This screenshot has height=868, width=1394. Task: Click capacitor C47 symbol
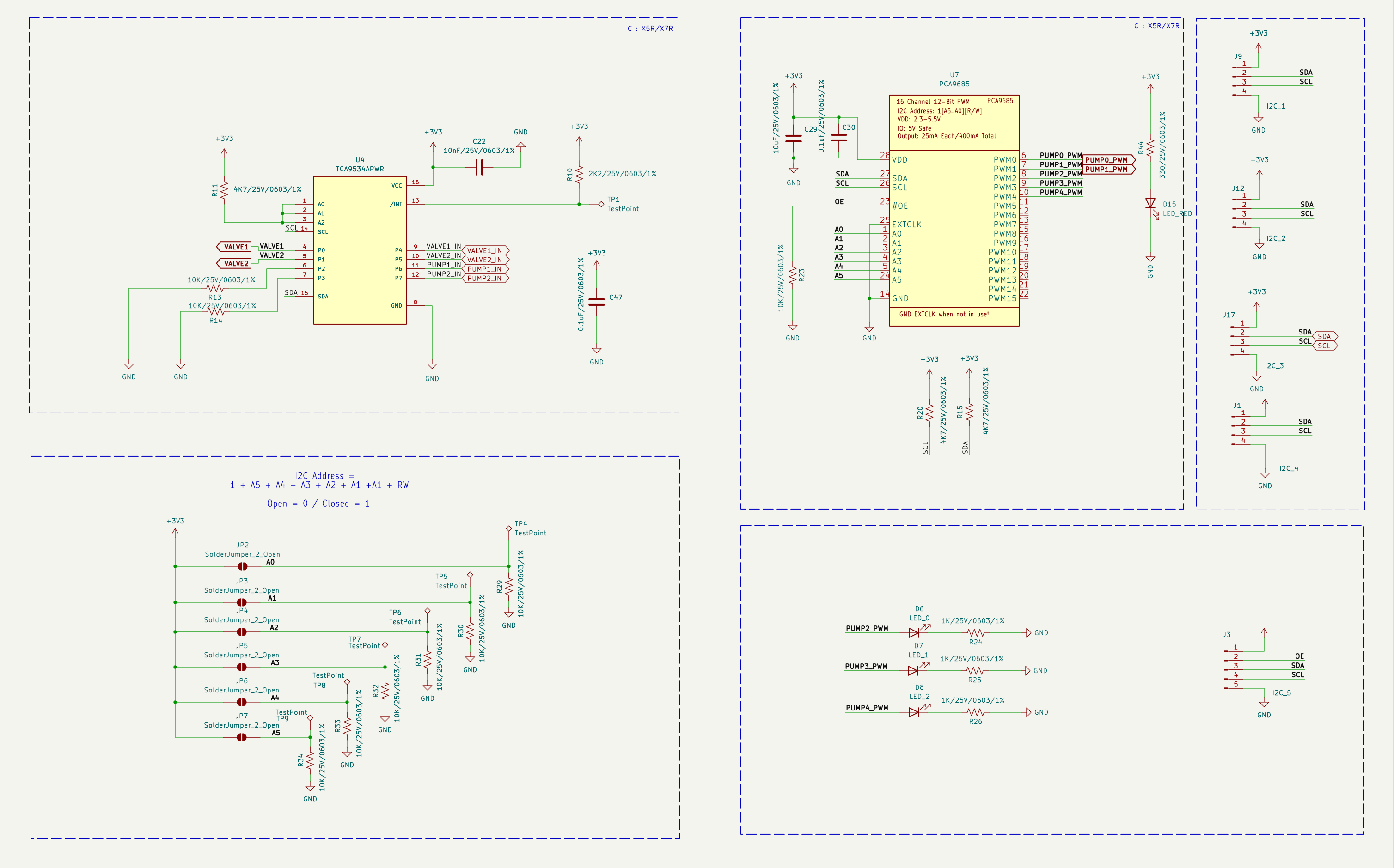click(x=597, y=302)
